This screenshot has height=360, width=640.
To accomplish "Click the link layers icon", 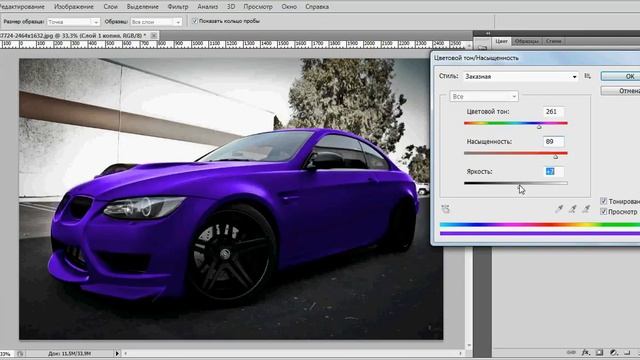I will click(x=571, y=352).
